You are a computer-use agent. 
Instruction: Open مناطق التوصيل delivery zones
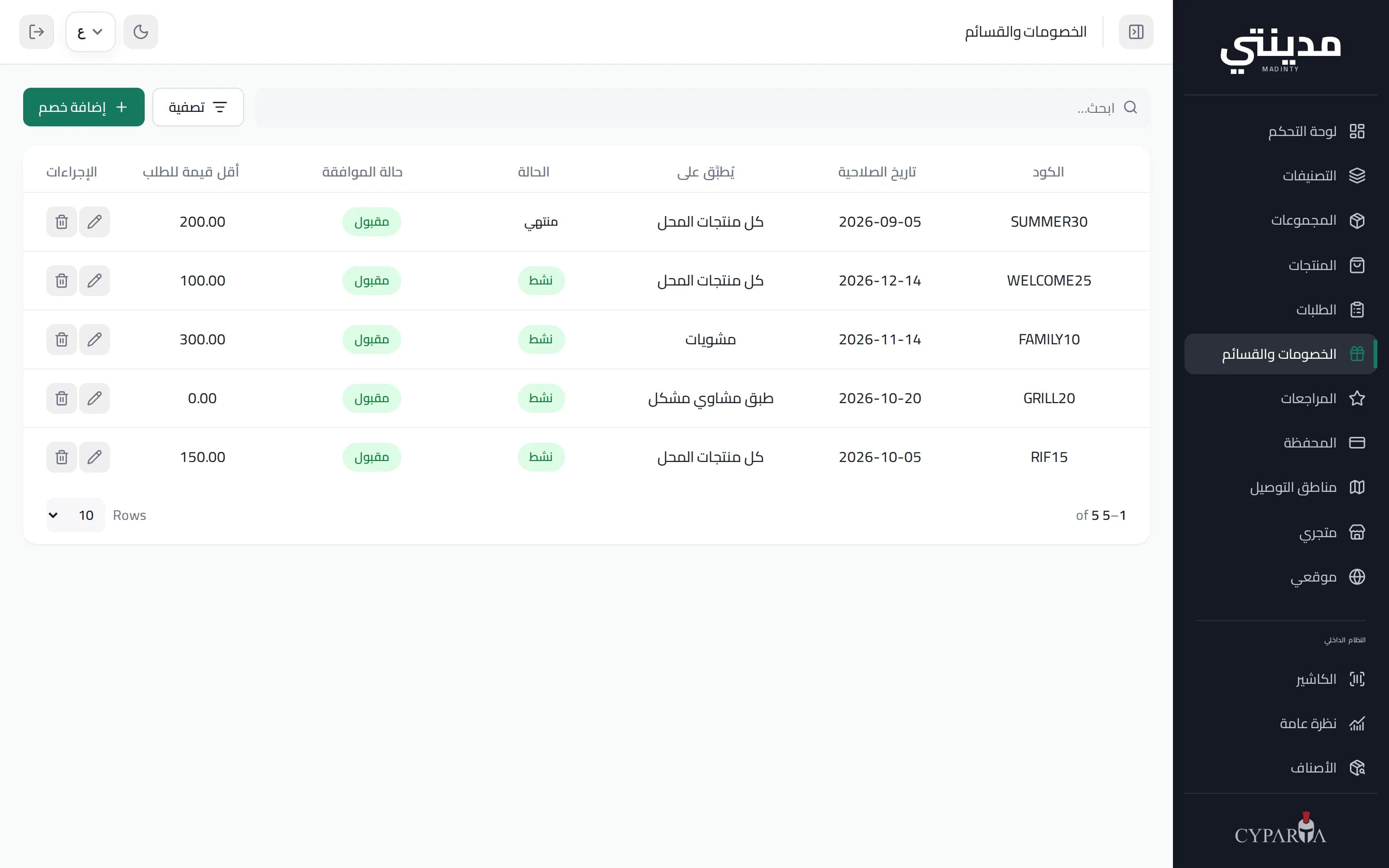1281,488
